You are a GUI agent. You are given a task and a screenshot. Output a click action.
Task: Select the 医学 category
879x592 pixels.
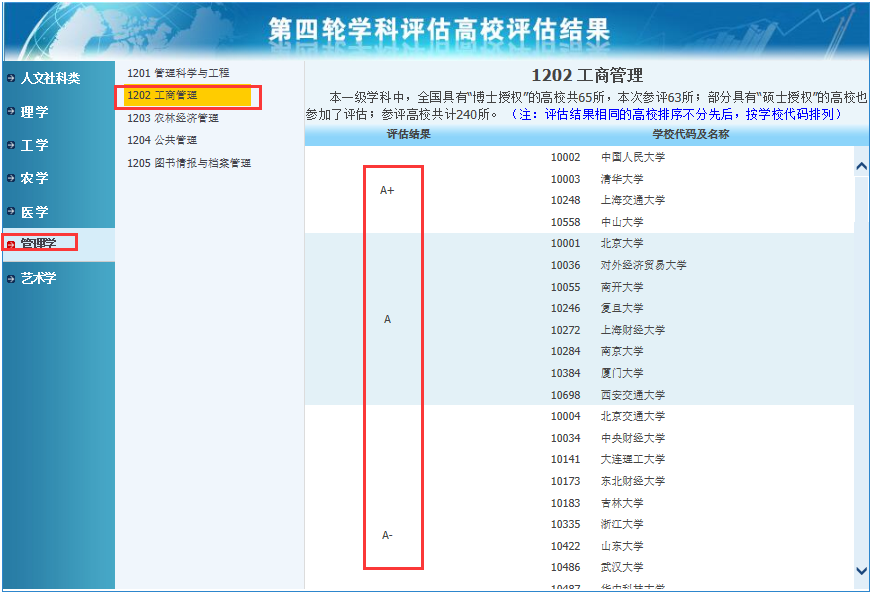[x=34, y=212]
